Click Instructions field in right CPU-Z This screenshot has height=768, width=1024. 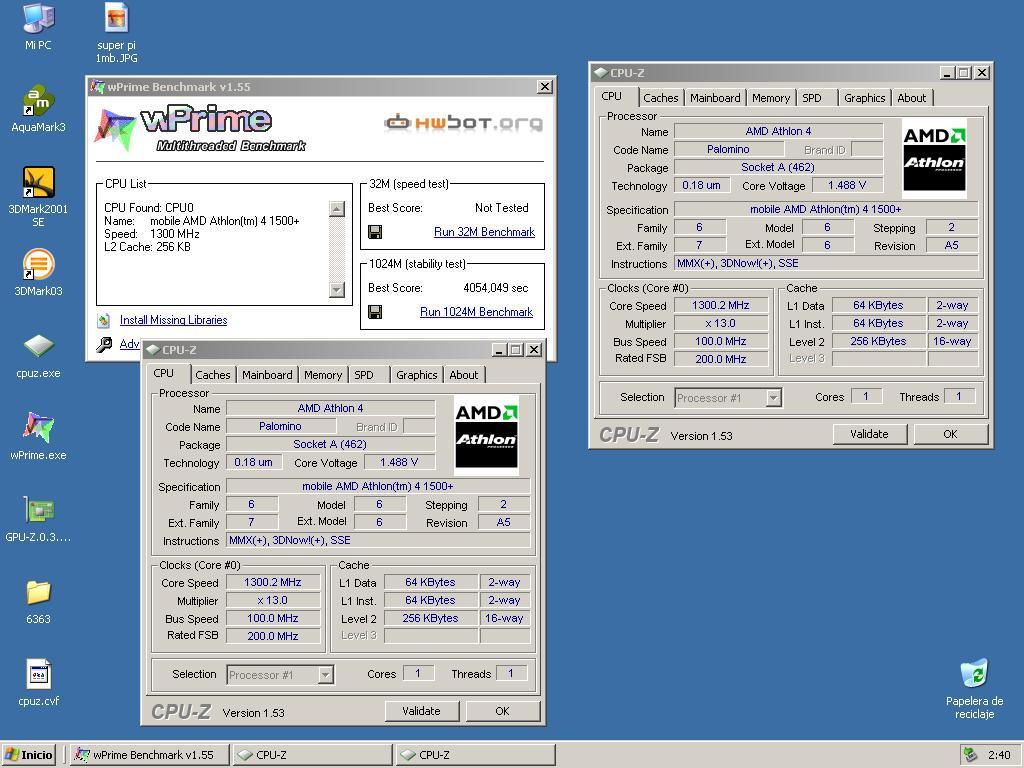[x=826, y=263]
